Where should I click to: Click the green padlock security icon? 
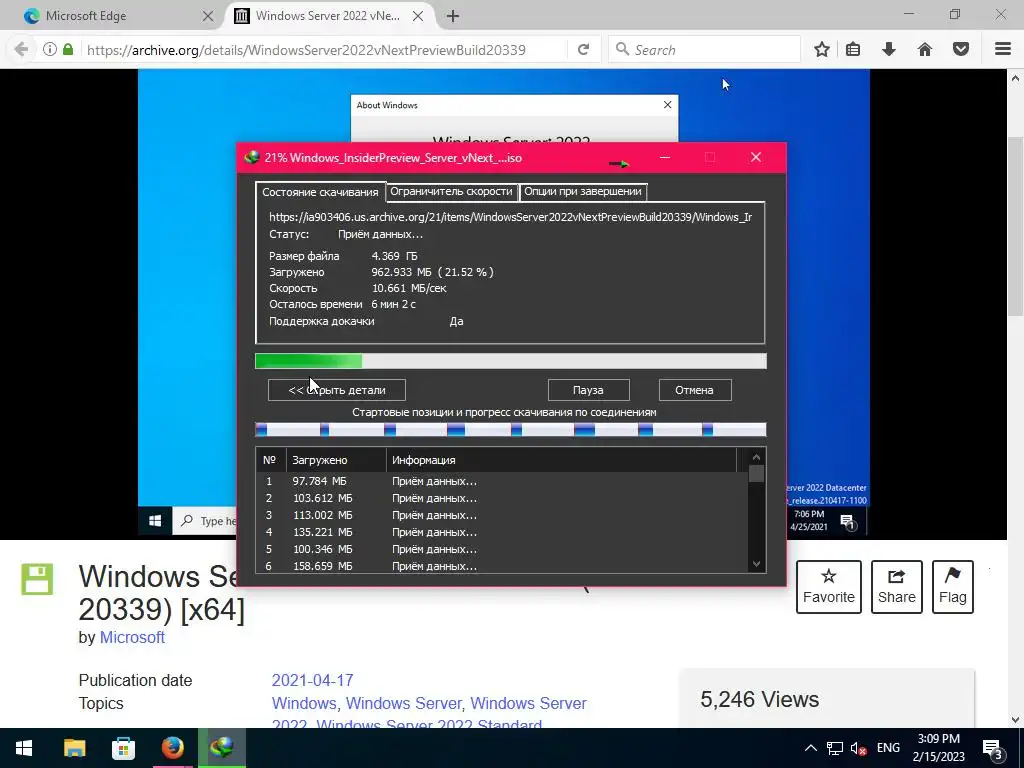[x=68, y=50]
